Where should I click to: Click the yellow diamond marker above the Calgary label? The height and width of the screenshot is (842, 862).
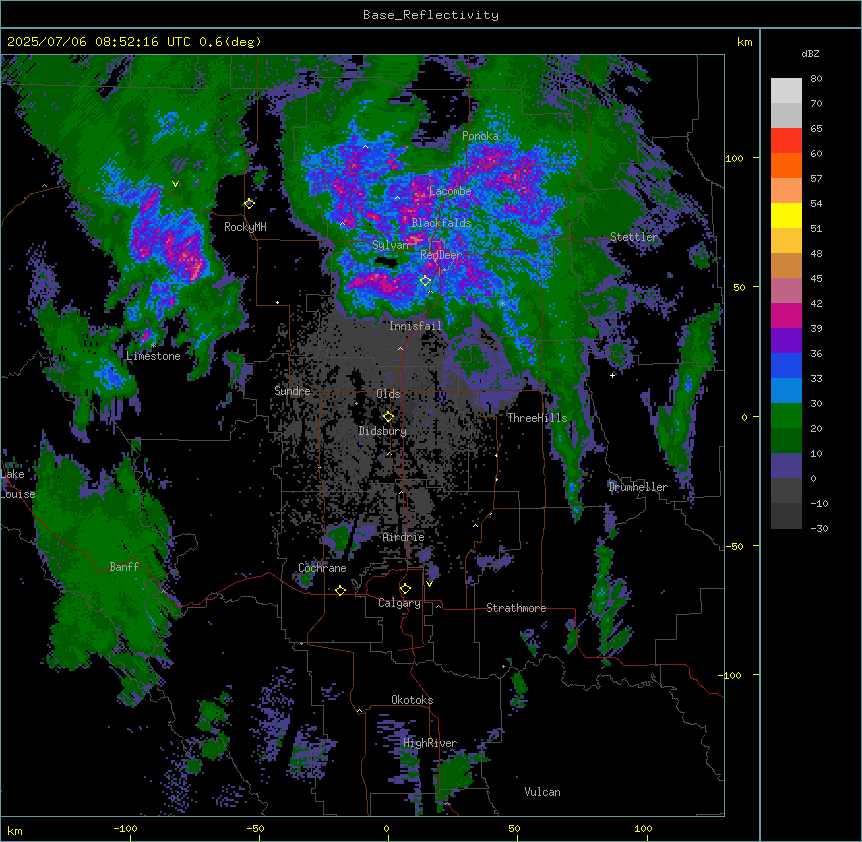click(x=405, y=589)
